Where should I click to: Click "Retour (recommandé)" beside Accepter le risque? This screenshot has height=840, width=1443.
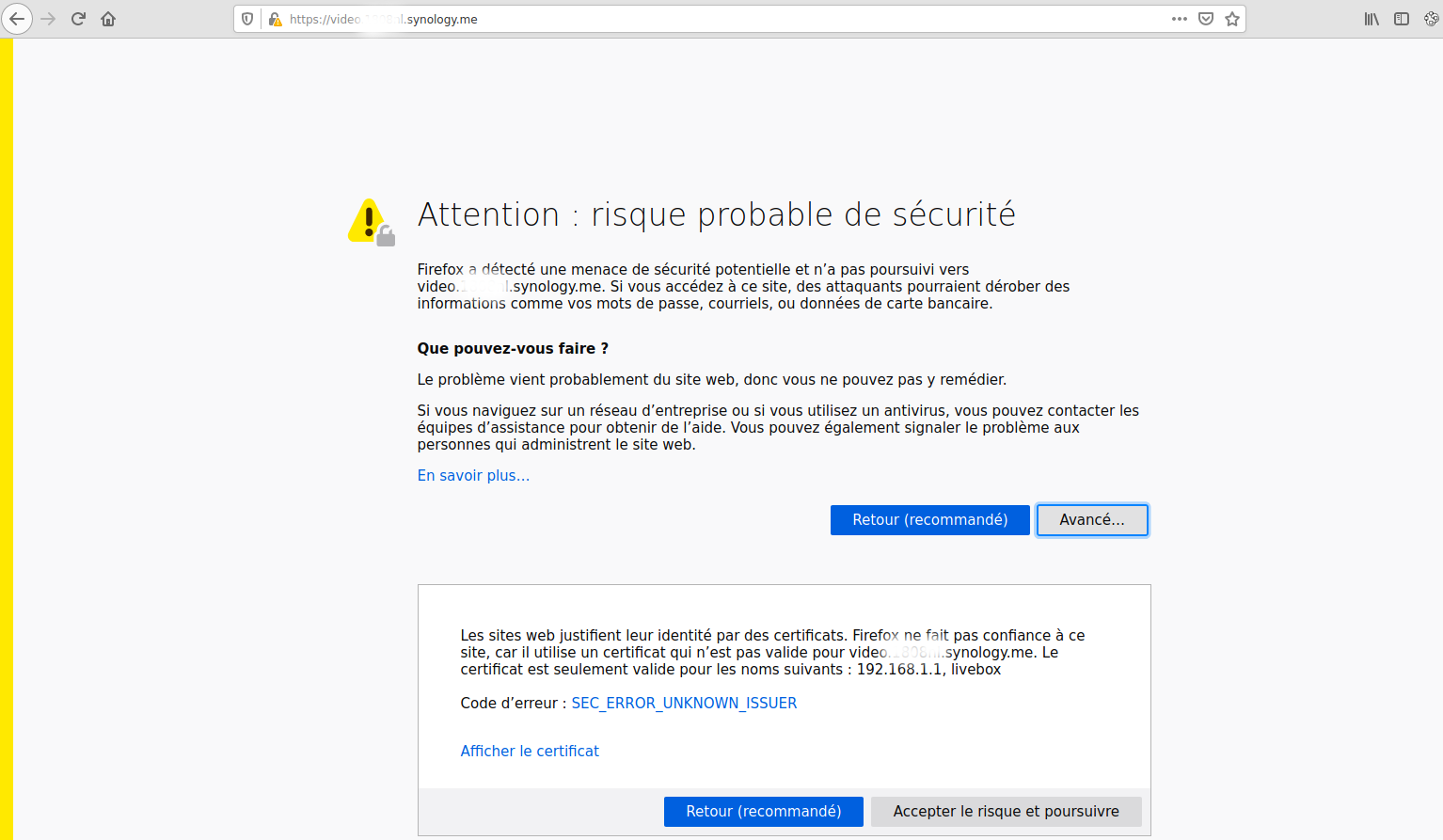[x=764, y=812]
